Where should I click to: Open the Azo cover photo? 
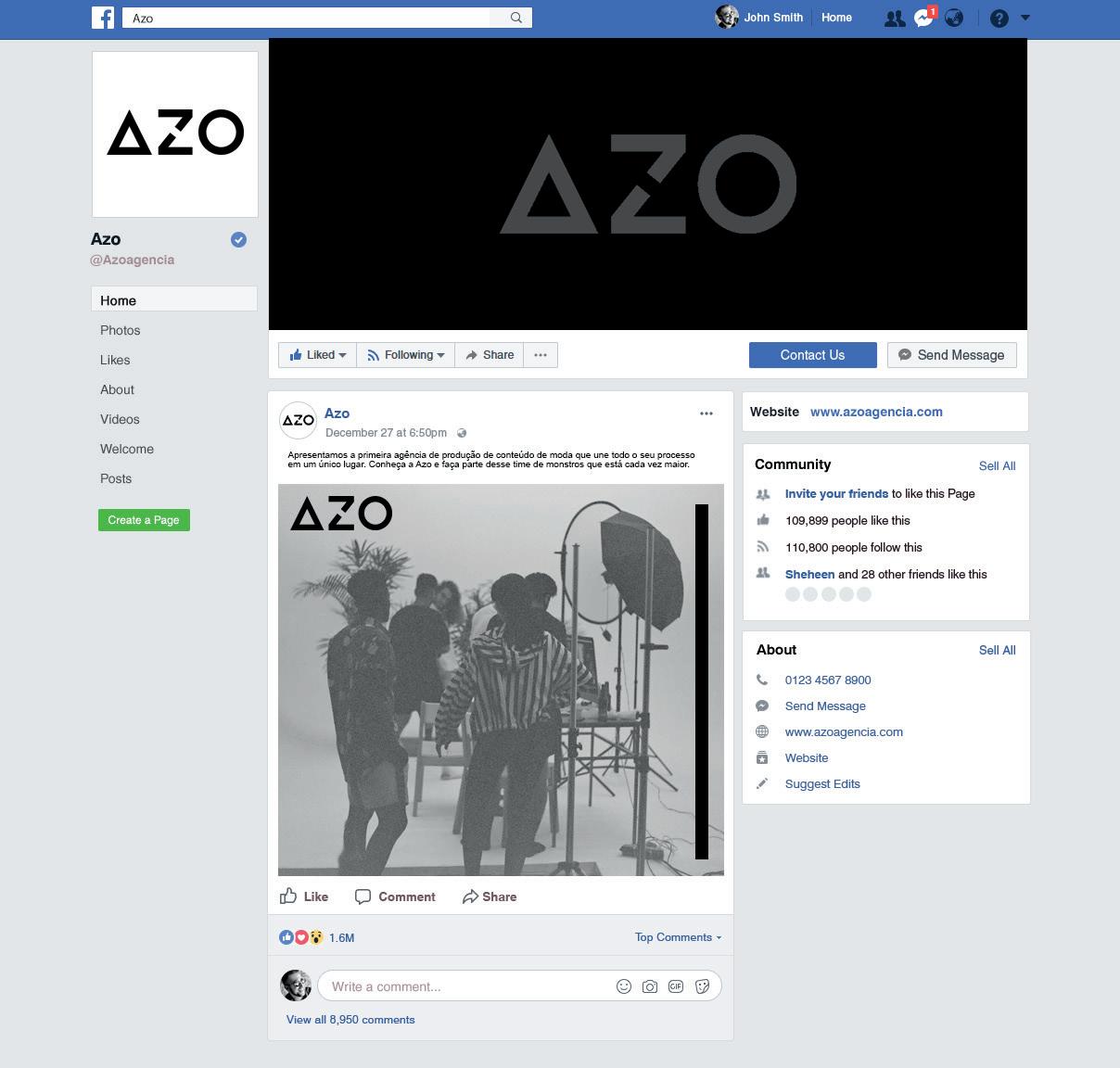pyautogui.click(x=648, y=184)
